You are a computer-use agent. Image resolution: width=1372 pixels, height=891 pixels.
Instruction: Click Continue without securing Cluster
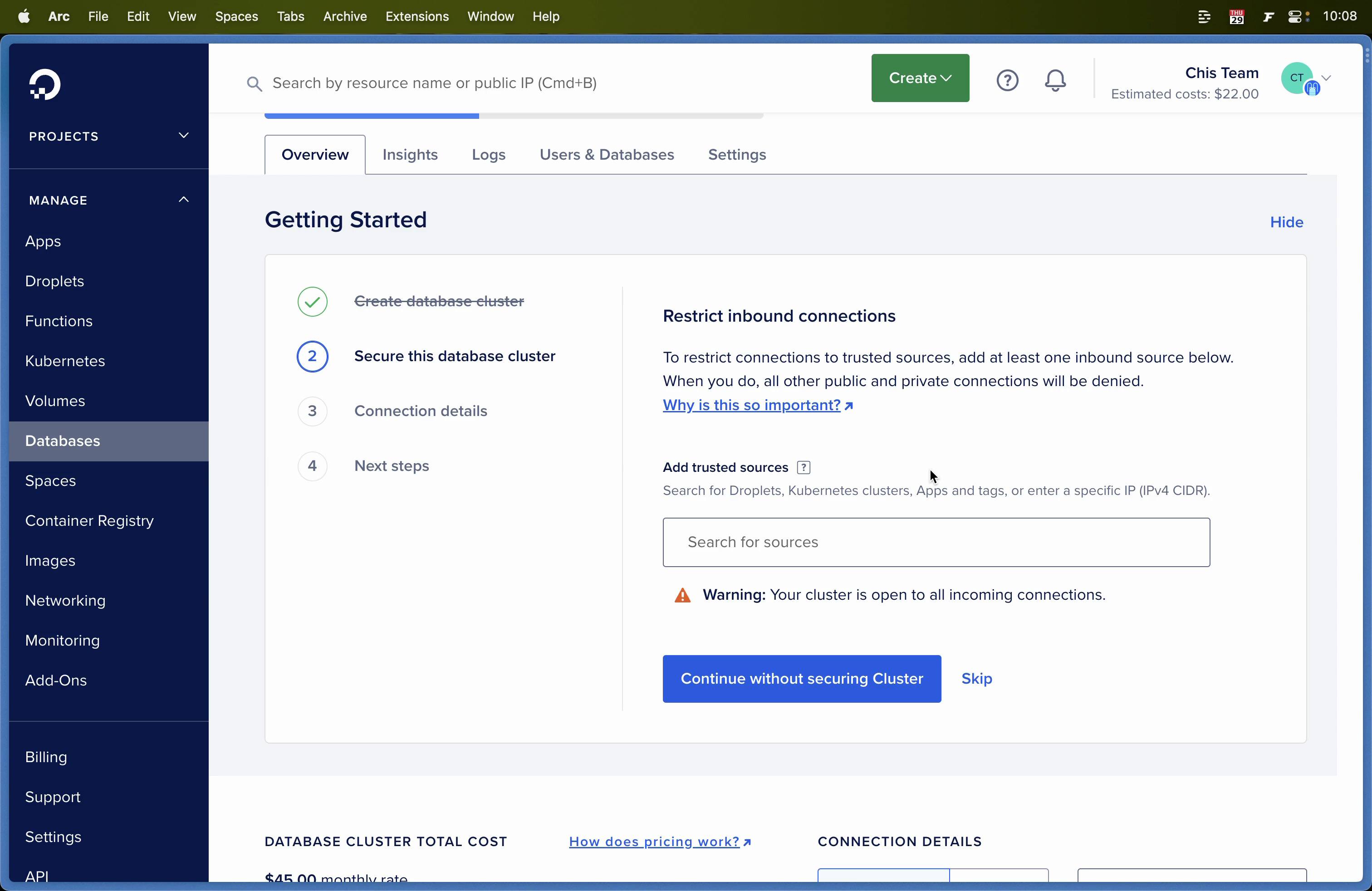coord(801,678)
